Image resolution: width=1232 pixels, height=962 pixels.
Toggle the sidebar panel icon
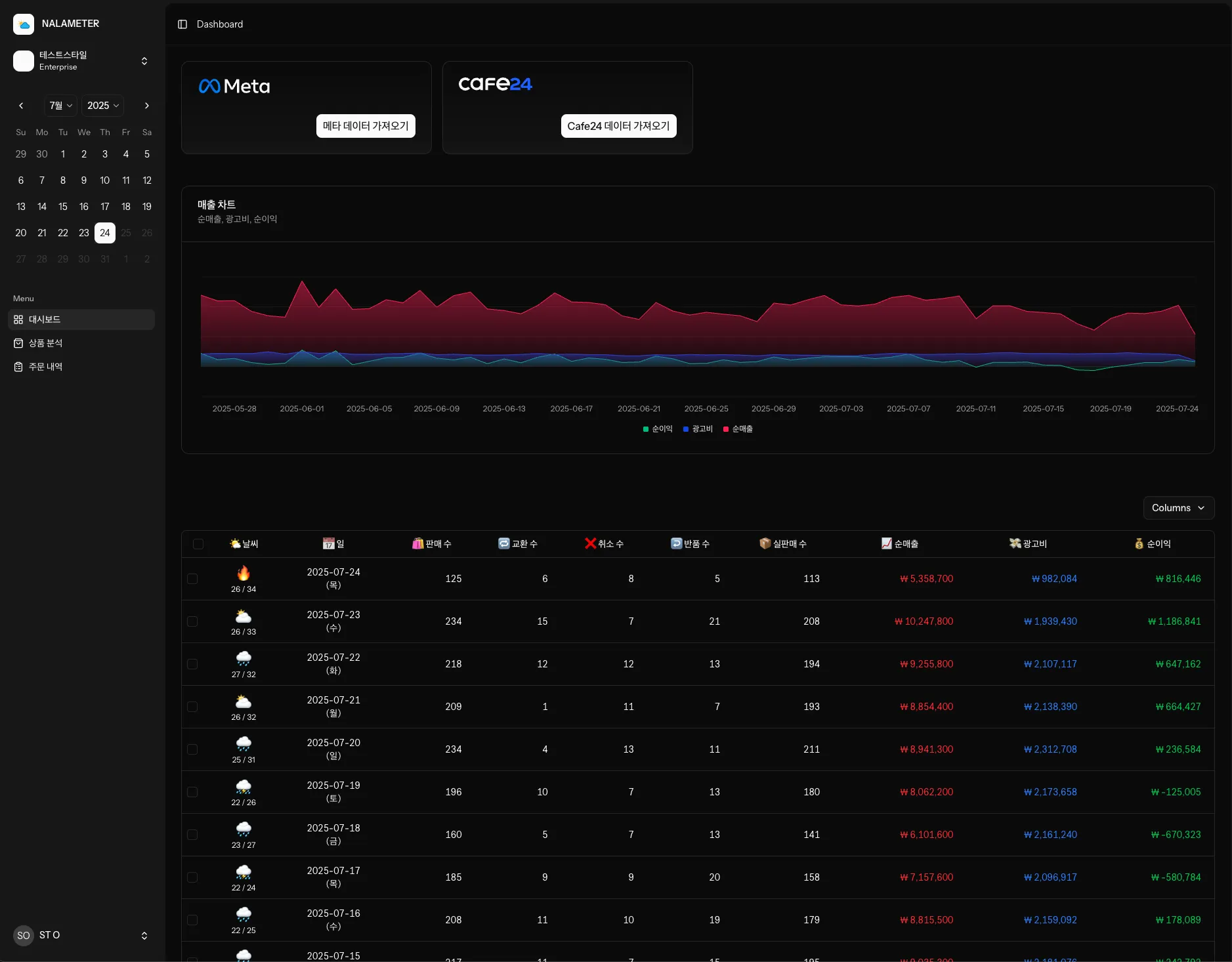(x=182, y=24)
